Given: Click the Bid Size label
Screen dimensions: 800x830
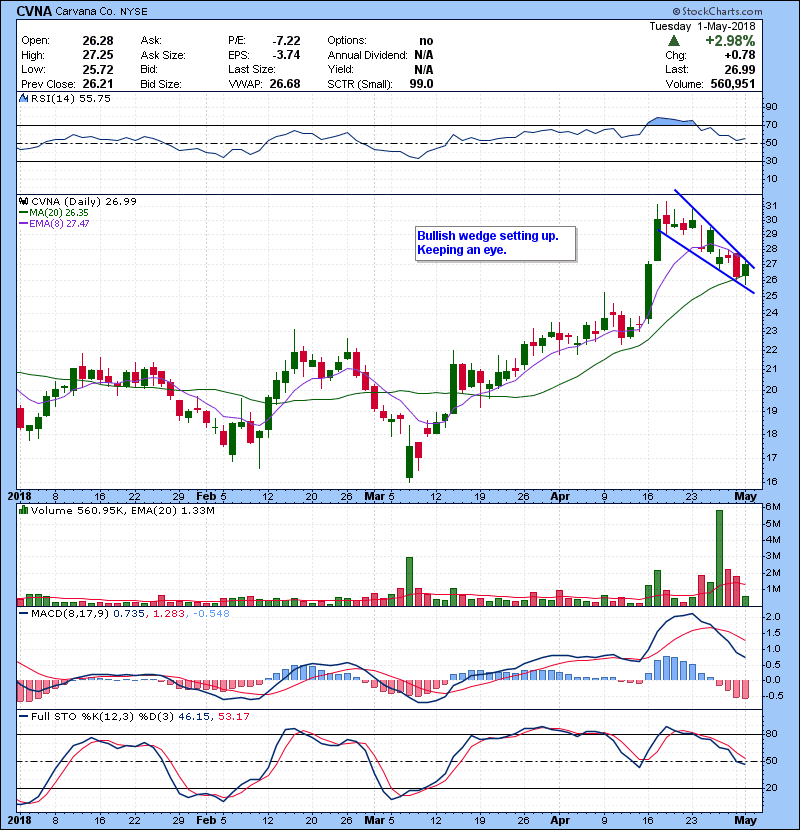Looking at the screenshot, I should 161,84.
